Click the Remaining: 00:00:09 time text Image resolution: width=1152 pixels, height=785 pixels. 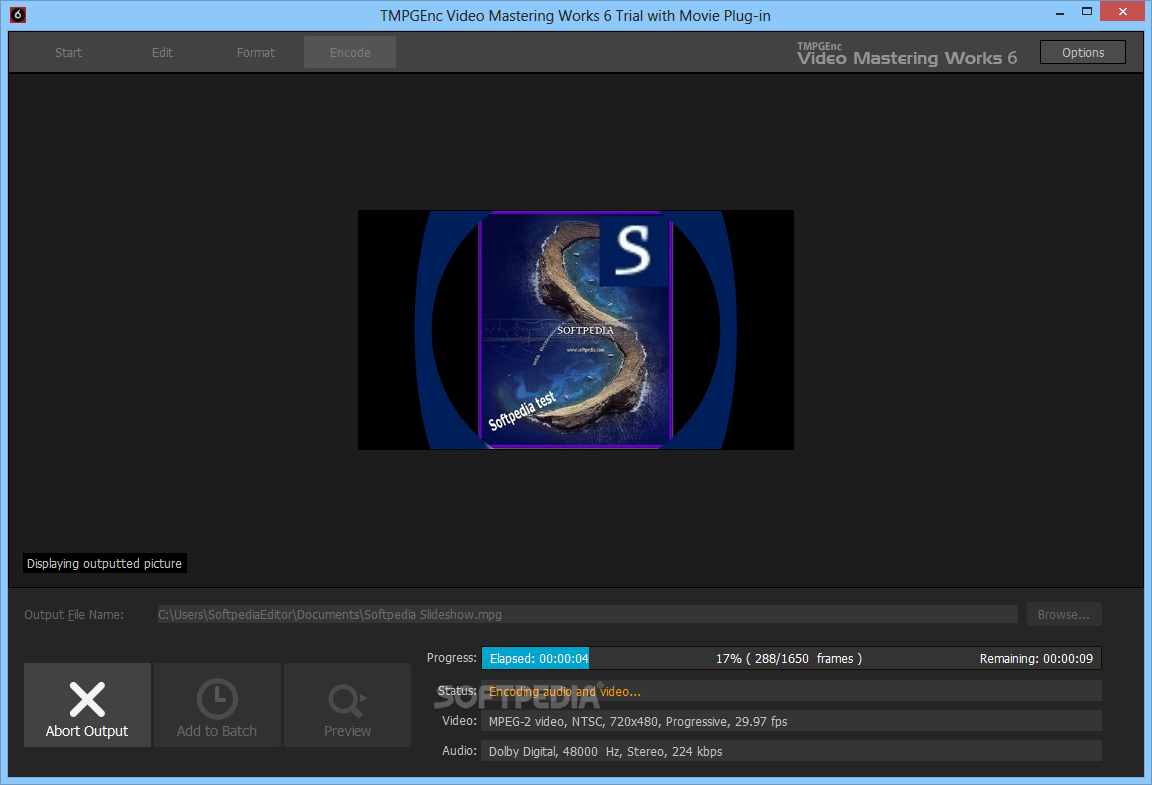1036,659
